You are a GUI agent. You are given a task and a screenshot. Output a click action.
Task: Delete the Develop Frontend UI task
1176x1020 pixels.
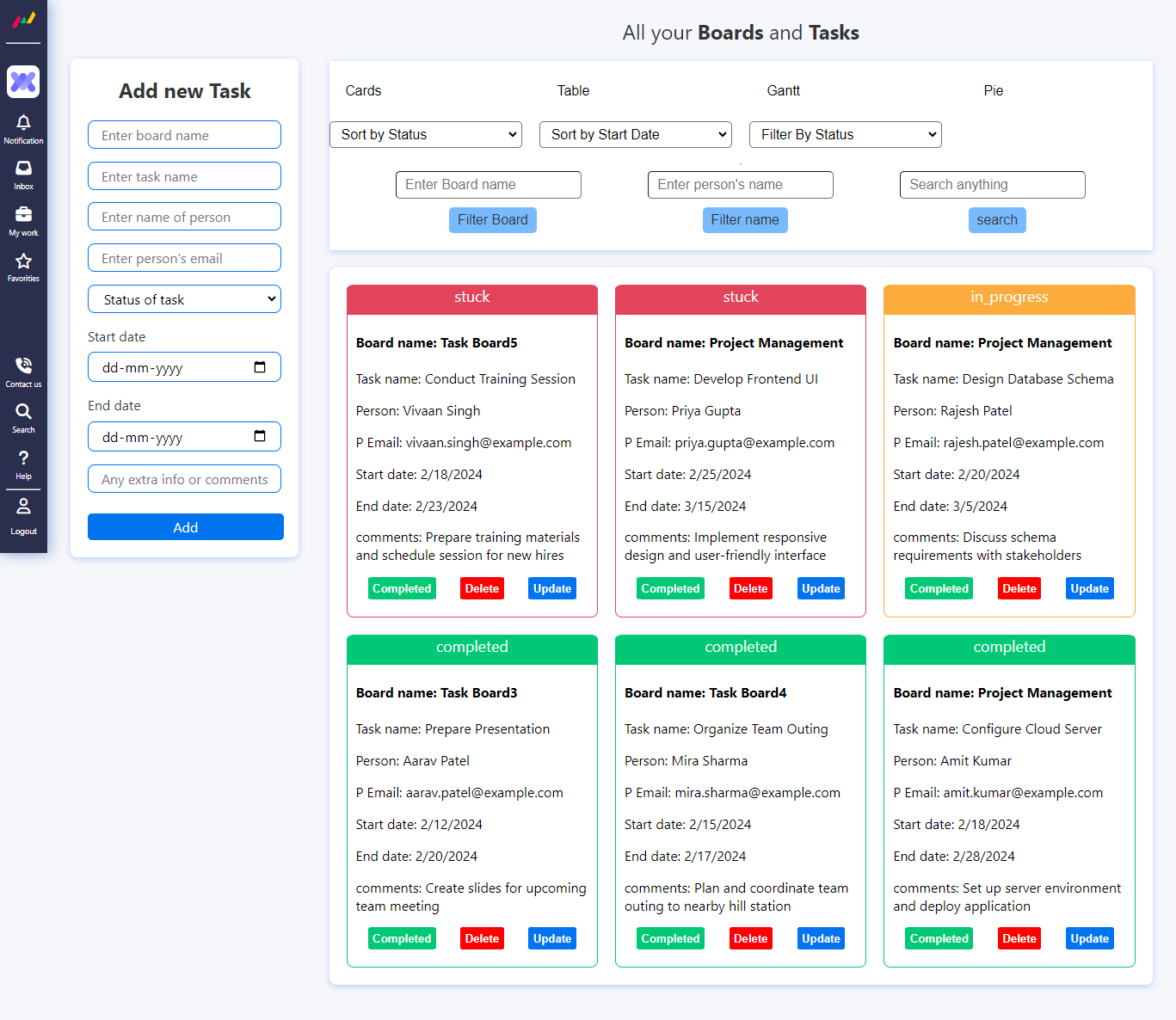[x=750, y=588]
